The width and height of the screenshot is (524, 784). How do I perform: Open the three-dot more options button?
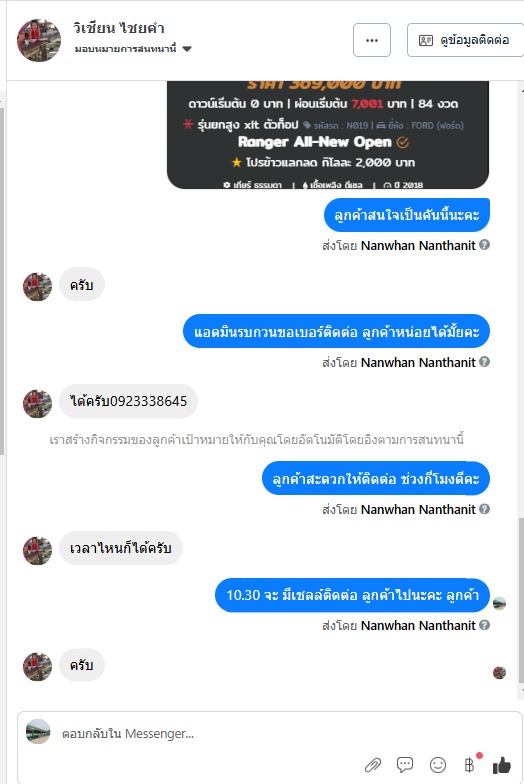(372, 40)
